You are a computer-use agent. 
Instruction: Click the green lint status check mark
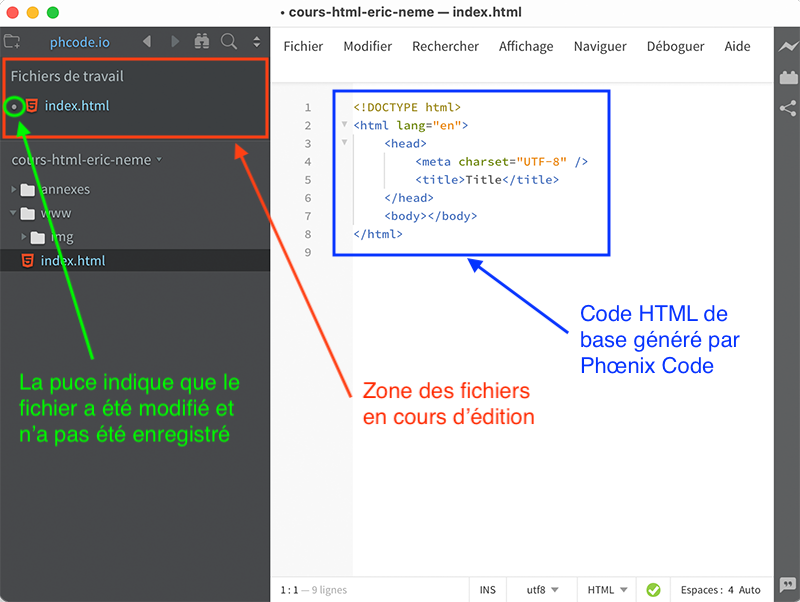pos(652,590)
